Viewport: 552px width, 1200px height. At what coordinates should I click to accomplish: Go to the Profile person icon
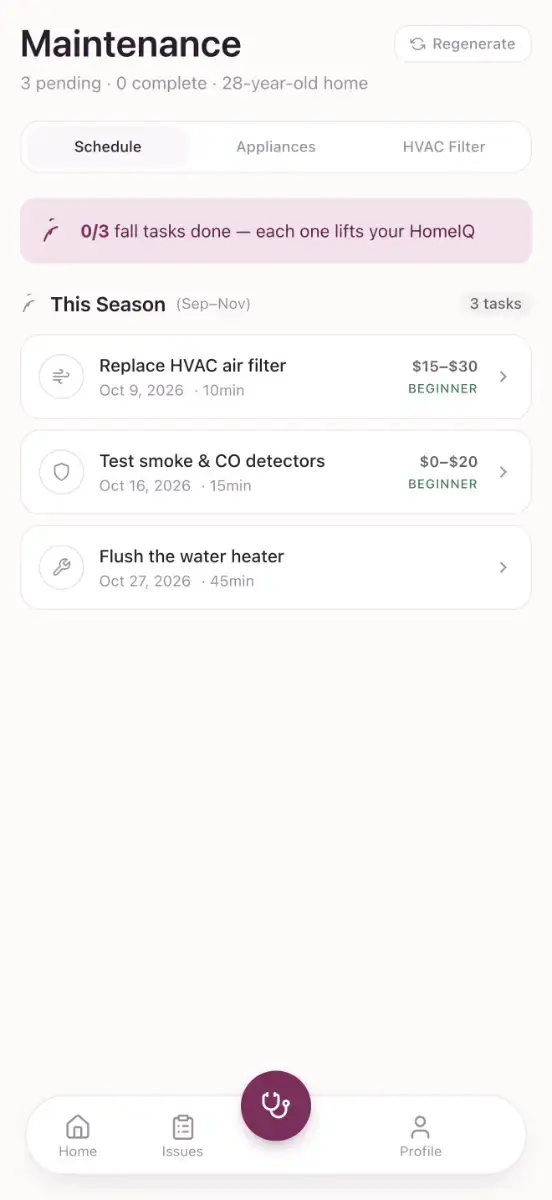(420, 1127)
